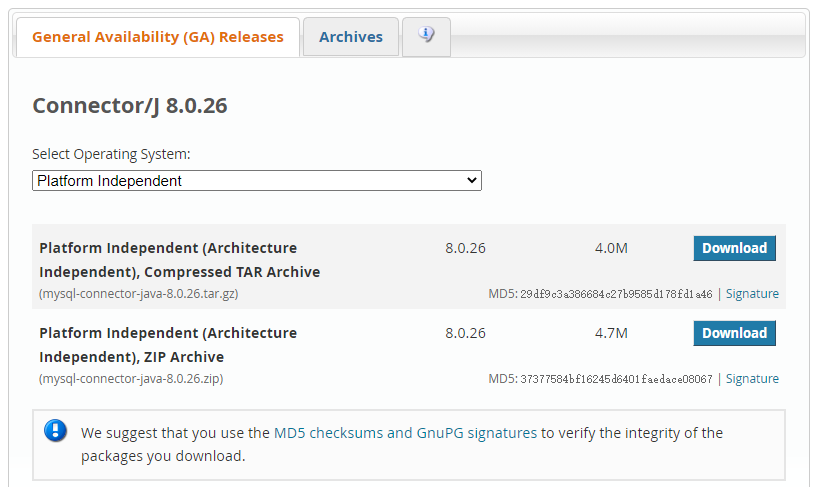Click MD5 hash 29df9c3a386684c27b9585d178fd1a46
Screen dimensions: 836x487
click(x=616, y=294)
